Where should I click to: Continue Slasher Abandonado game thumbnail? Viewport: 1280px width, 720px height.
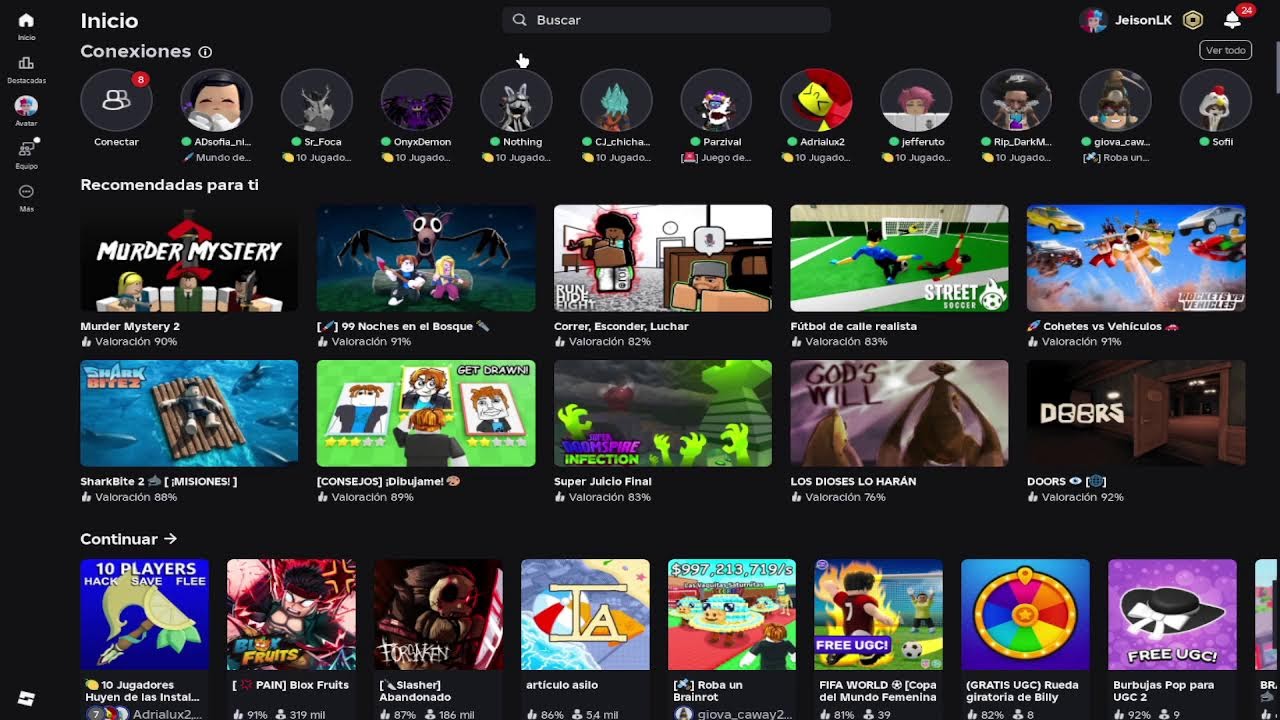[439, 614]
